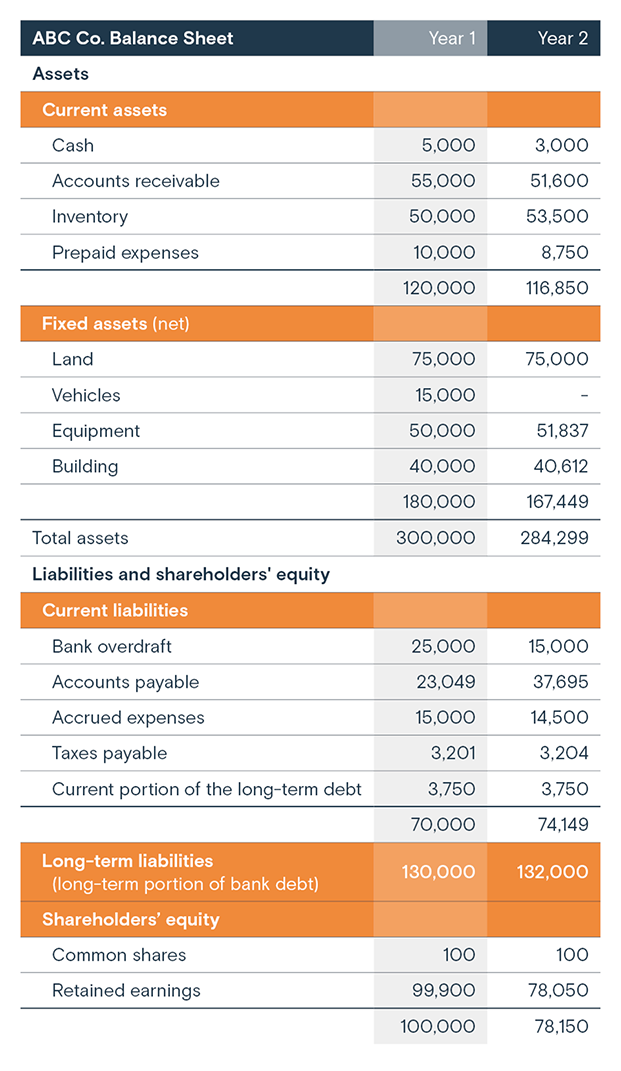Screen dimensions: 621x1071
Task: Select the ABC Co. Balance Sheet title
Action: coord(133,38)
